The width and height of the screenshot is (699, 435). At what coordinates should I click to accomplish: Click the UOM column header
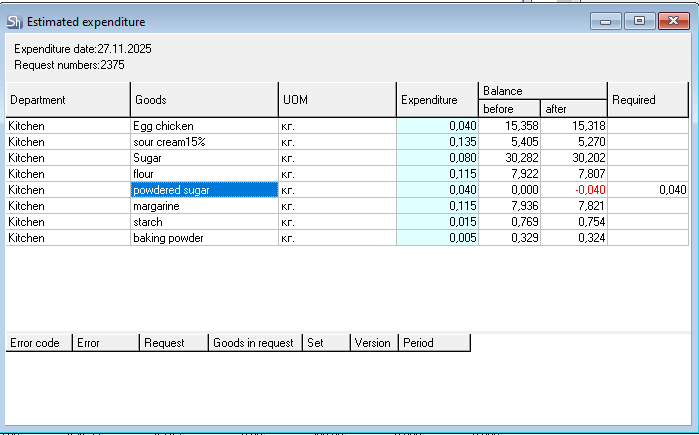(337, 100)
